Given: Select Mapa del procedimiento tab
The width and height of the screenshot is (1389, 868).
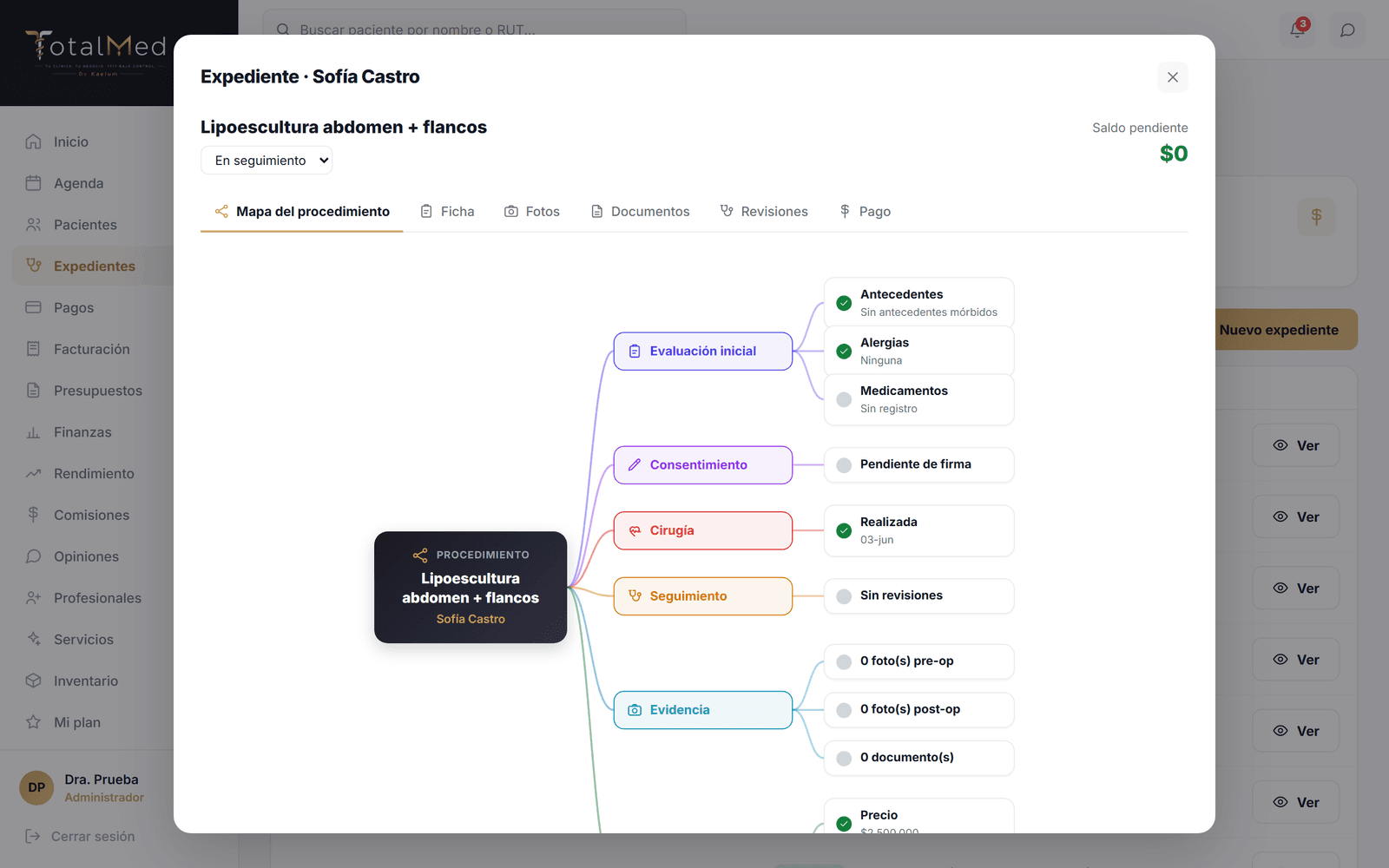Looking at the screenshot, I should (x=302, y=212).
